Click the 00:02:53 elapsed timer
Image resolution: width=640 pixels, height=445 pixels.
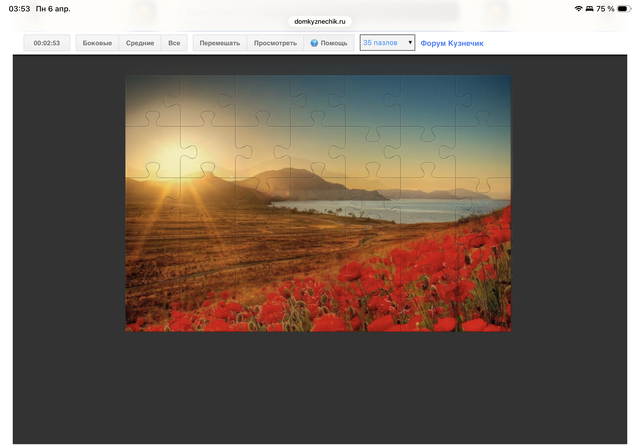47,44
